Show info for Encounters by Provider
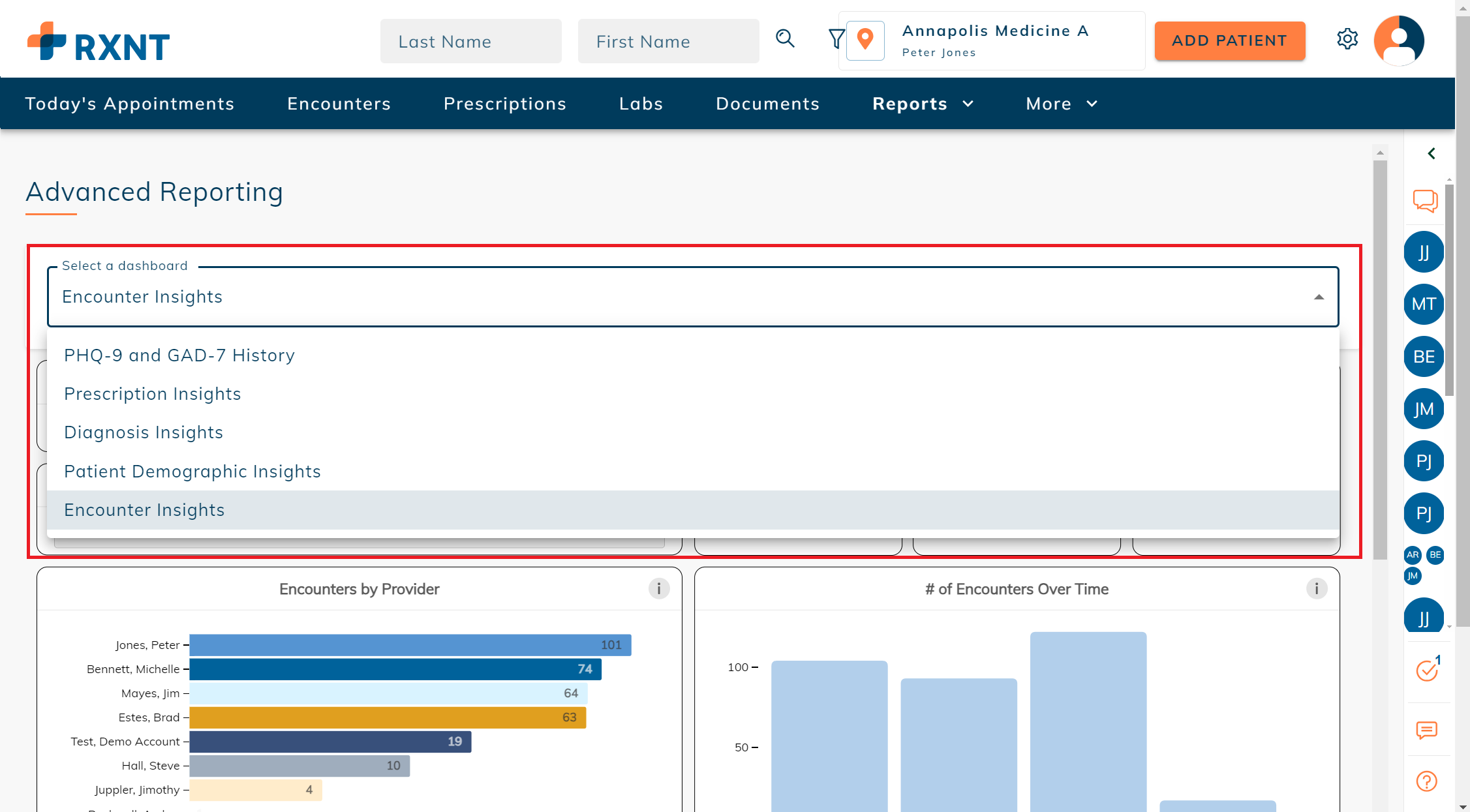The height and width of the screenshot is (812, 1470). [x=659, y=589]
